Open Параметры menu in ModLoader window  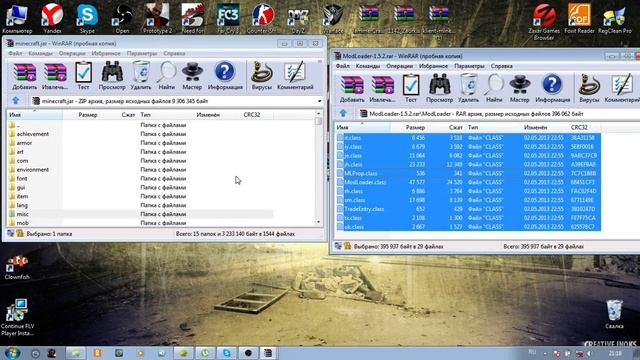click(469, 66)
